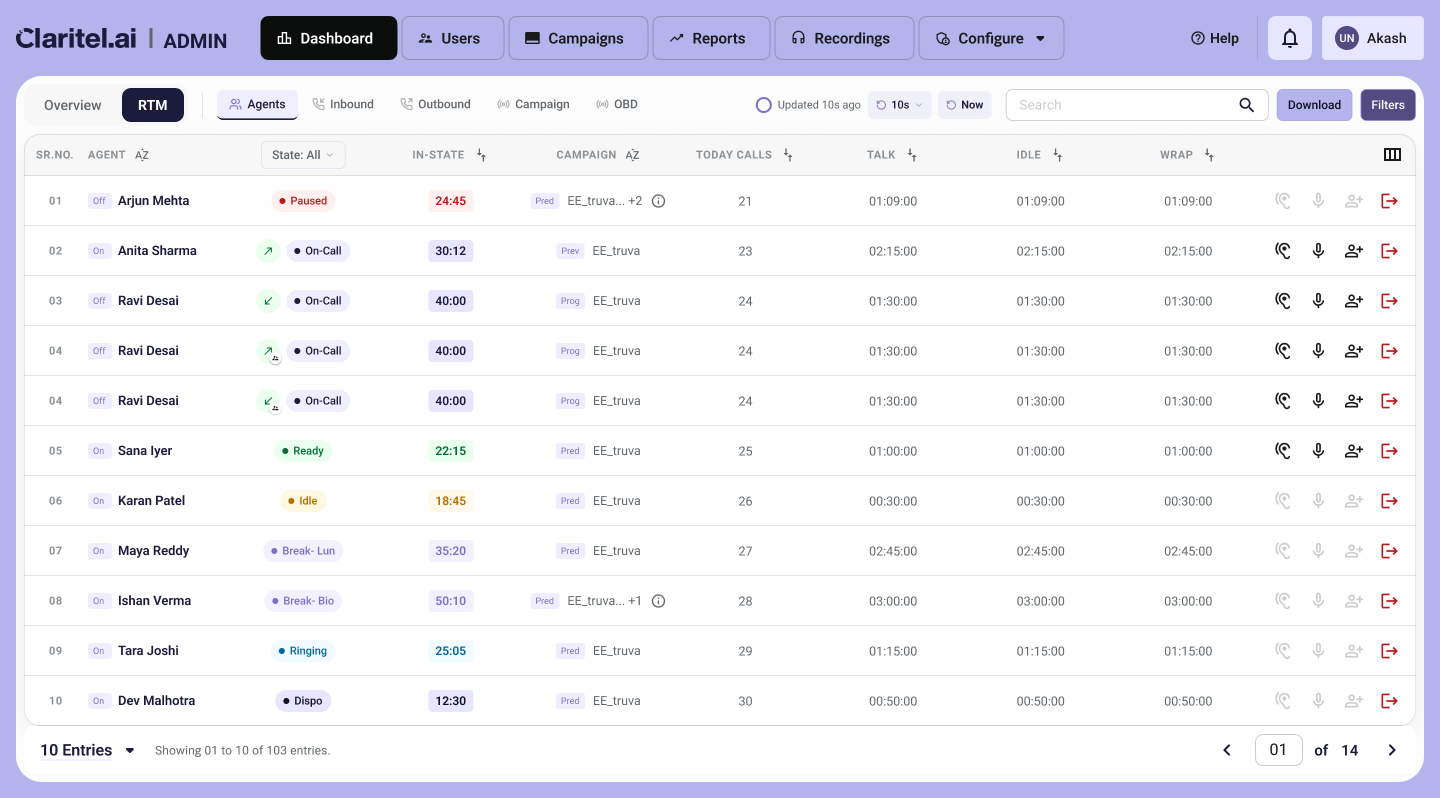Click microphone whisper icon for Anita Sharma

click(x=1318, y=251)
